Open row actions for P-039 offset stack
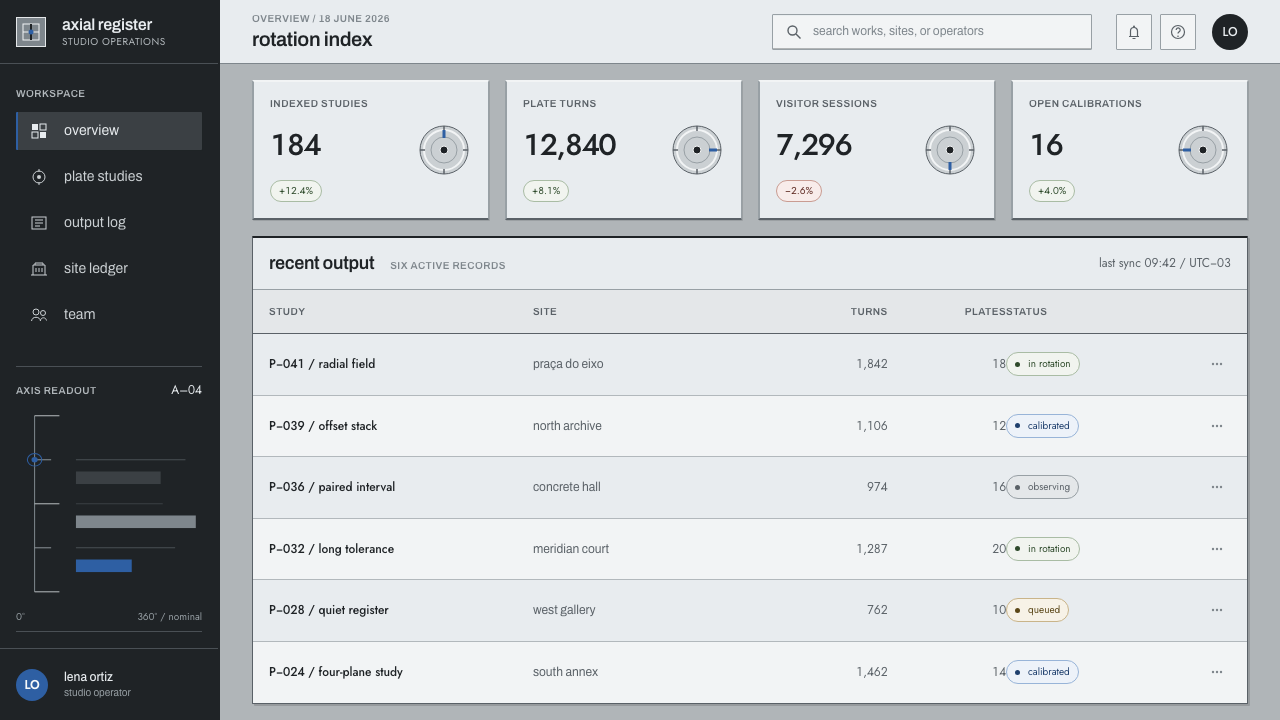The image size is (1280, 720). (1217, 426)
